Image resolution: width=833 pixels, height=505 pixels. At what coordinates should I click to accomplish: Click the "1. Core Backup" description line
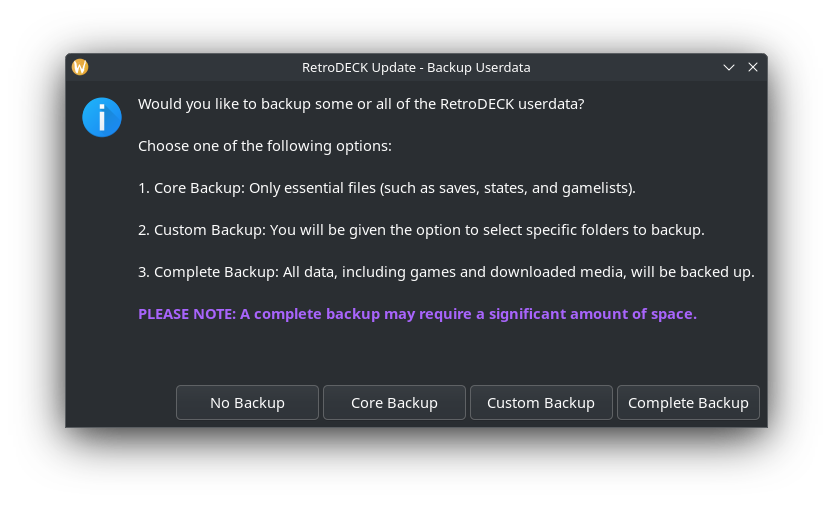point(387,188)
